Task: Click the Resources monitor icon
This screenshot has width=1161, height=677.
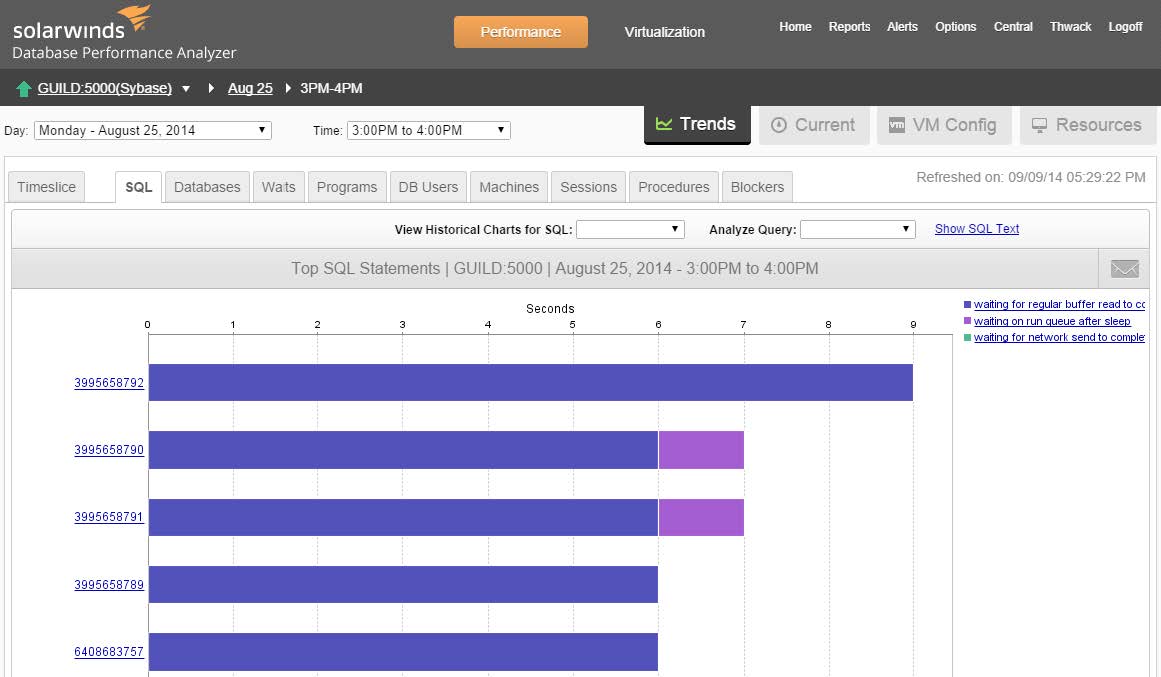Action: coord(1039,125)
